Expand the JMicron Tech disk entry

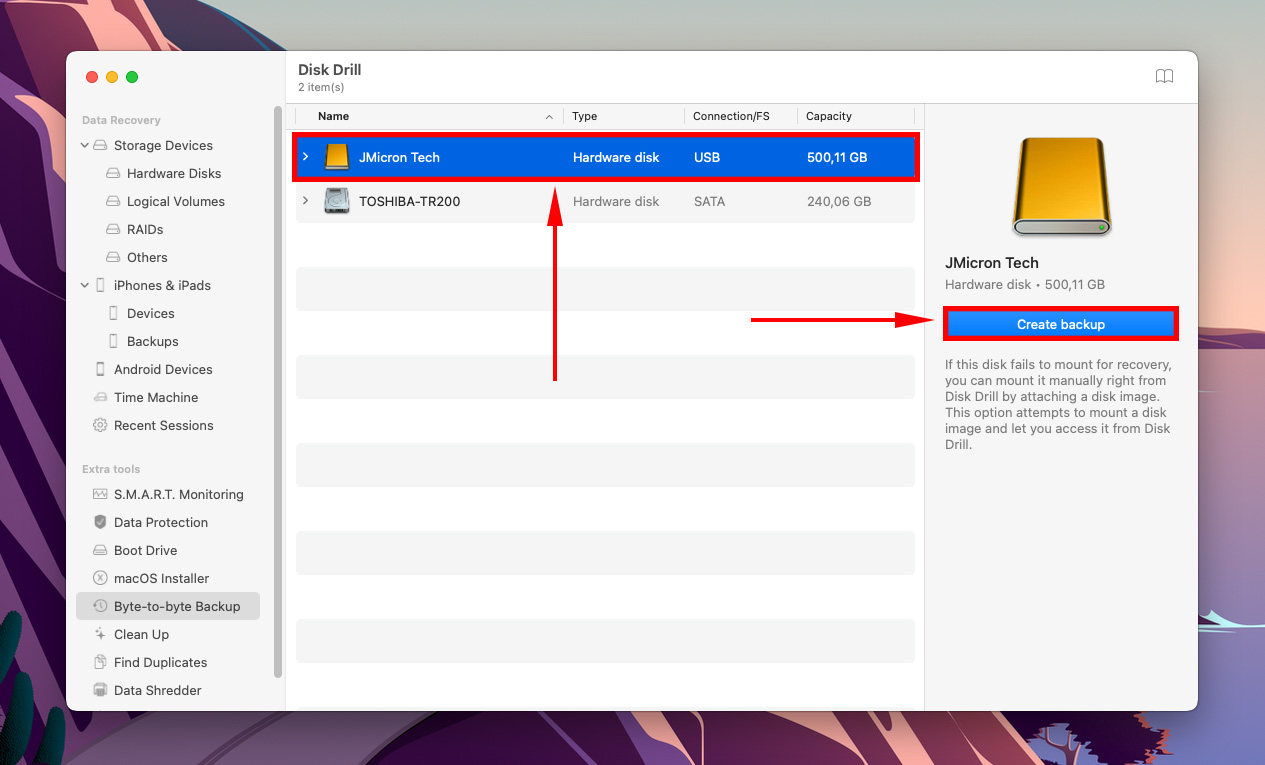tap(306, 157)
